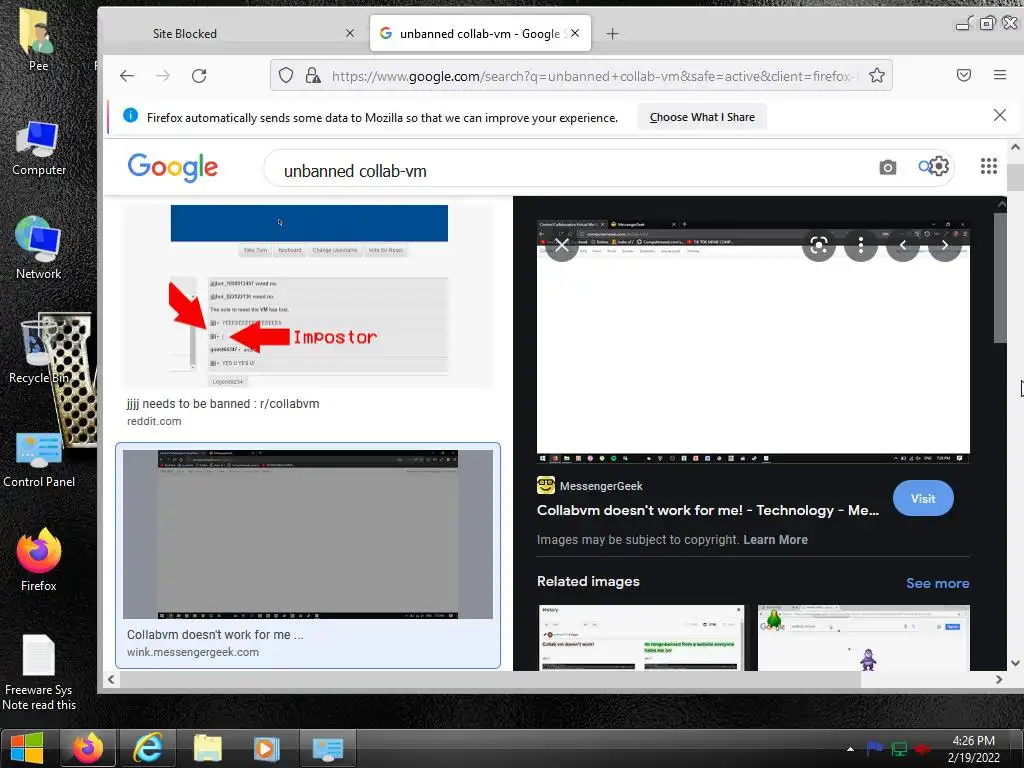Image resolution: width=1024 pixels, height=768 pixels.
Task: Open the Save to Pocket icon
Action: [963, 75]
